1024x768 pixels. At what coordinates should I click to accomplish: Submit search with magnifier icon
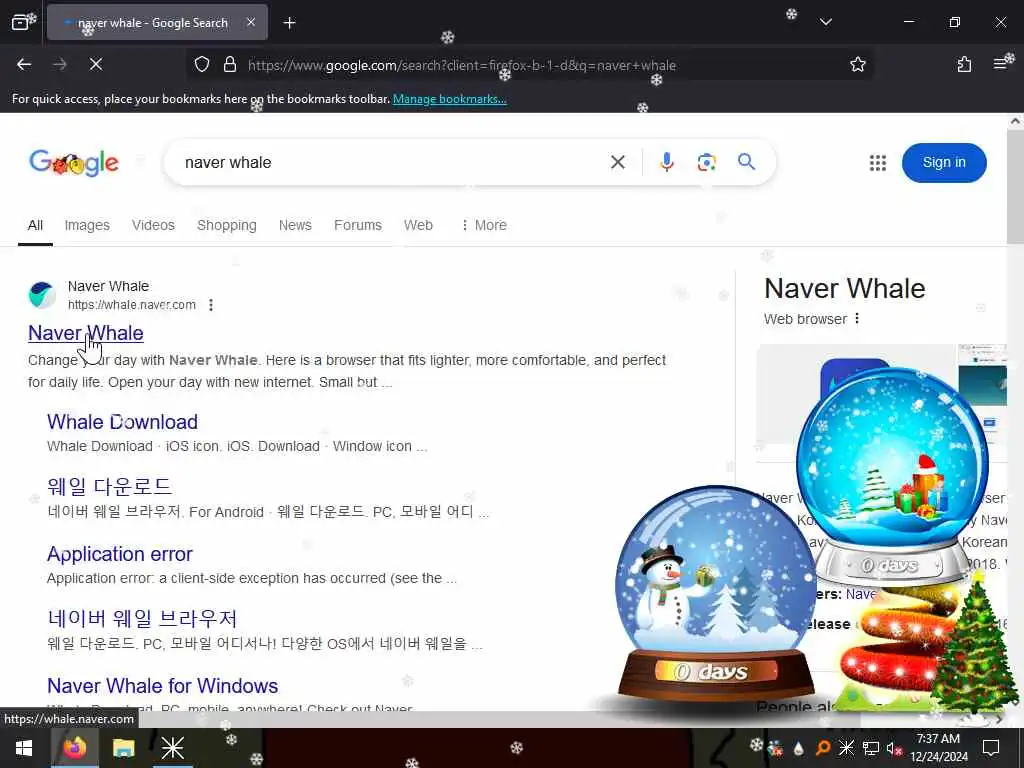746,161
